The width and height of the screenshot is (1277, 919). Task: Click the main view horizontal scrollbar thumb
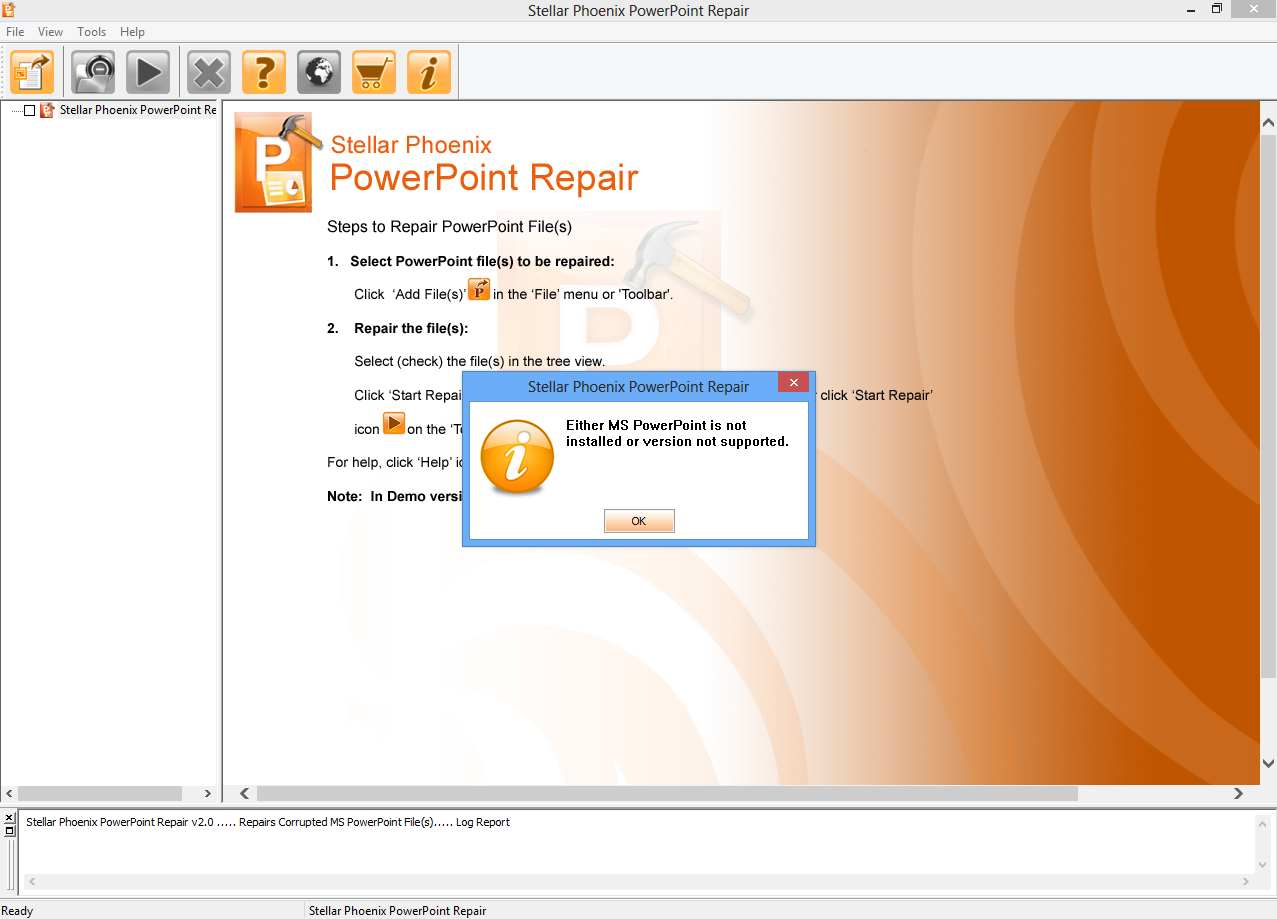(x=667, y=793)
